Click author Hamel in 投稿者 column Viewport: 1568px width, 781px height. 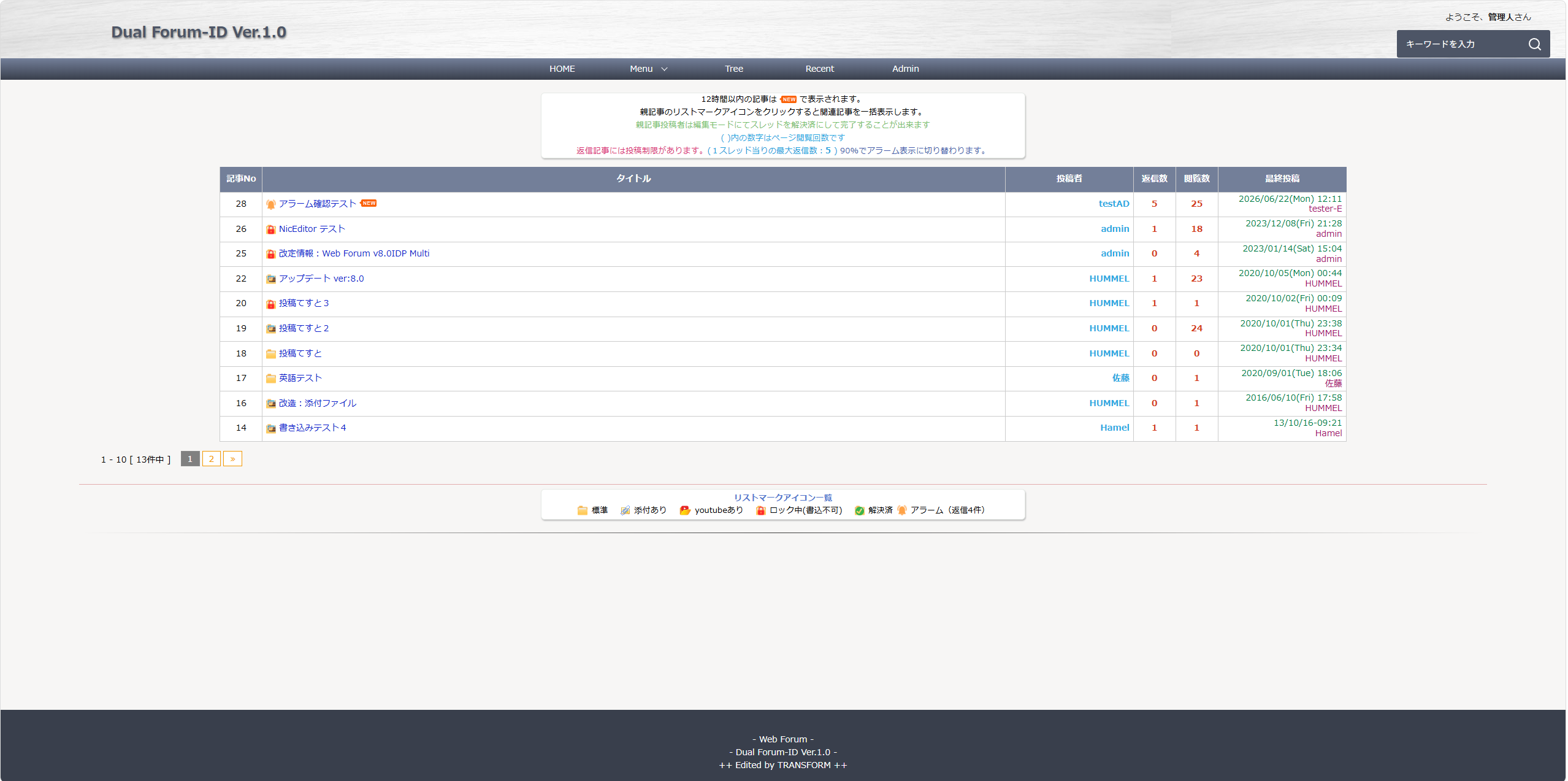click(1114, 428)
